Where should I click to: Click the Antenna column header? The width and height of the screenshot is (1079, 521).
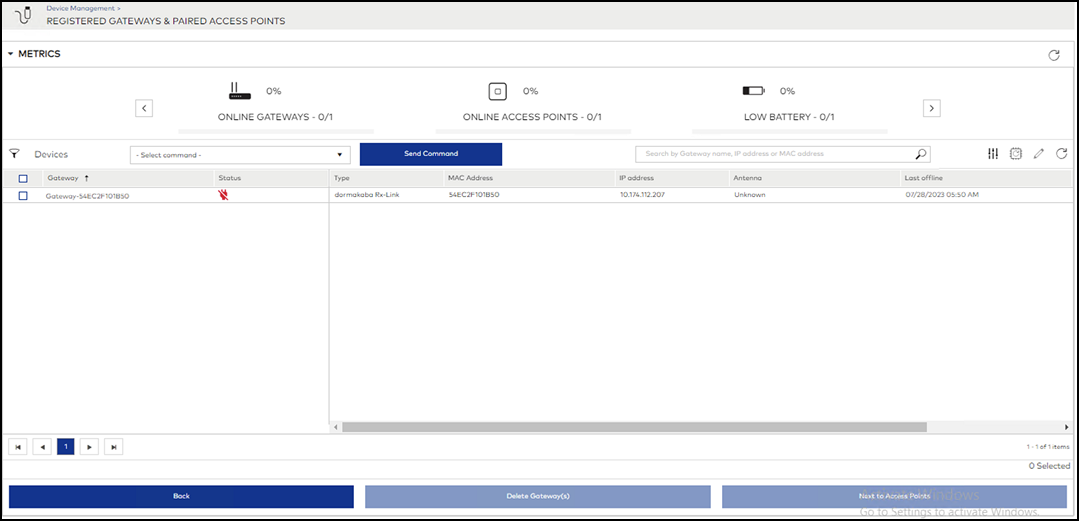coord(747,178)
